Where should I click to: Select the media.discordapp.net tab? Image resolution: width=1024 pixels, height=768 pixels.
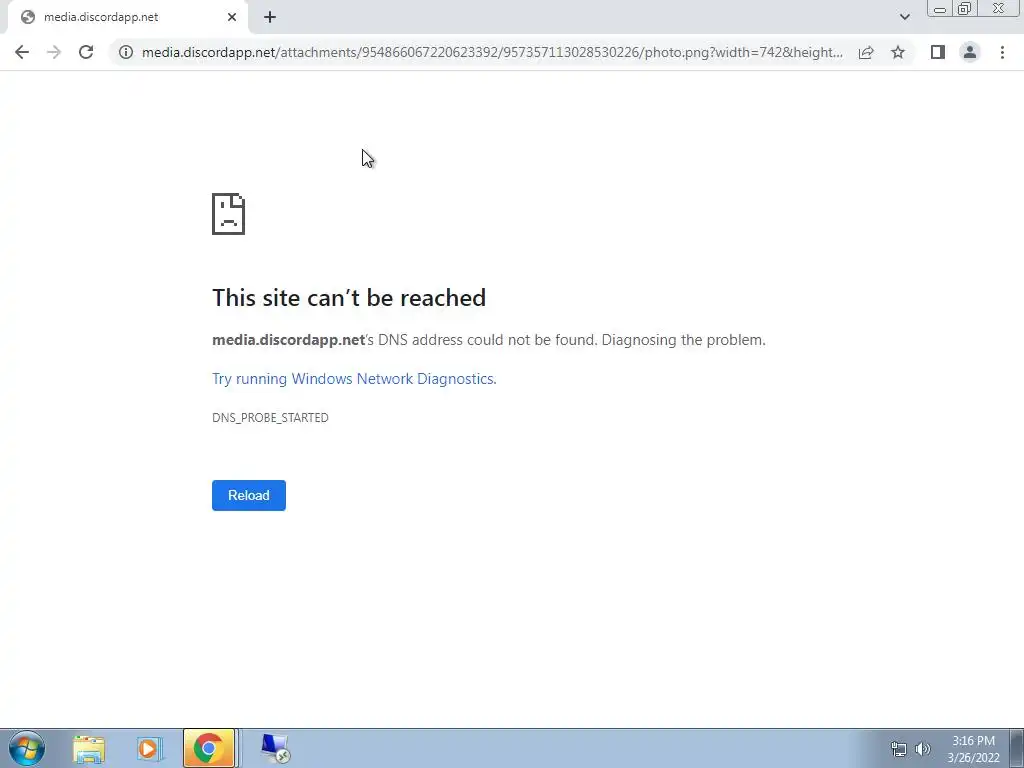click(x=127, y=18)
